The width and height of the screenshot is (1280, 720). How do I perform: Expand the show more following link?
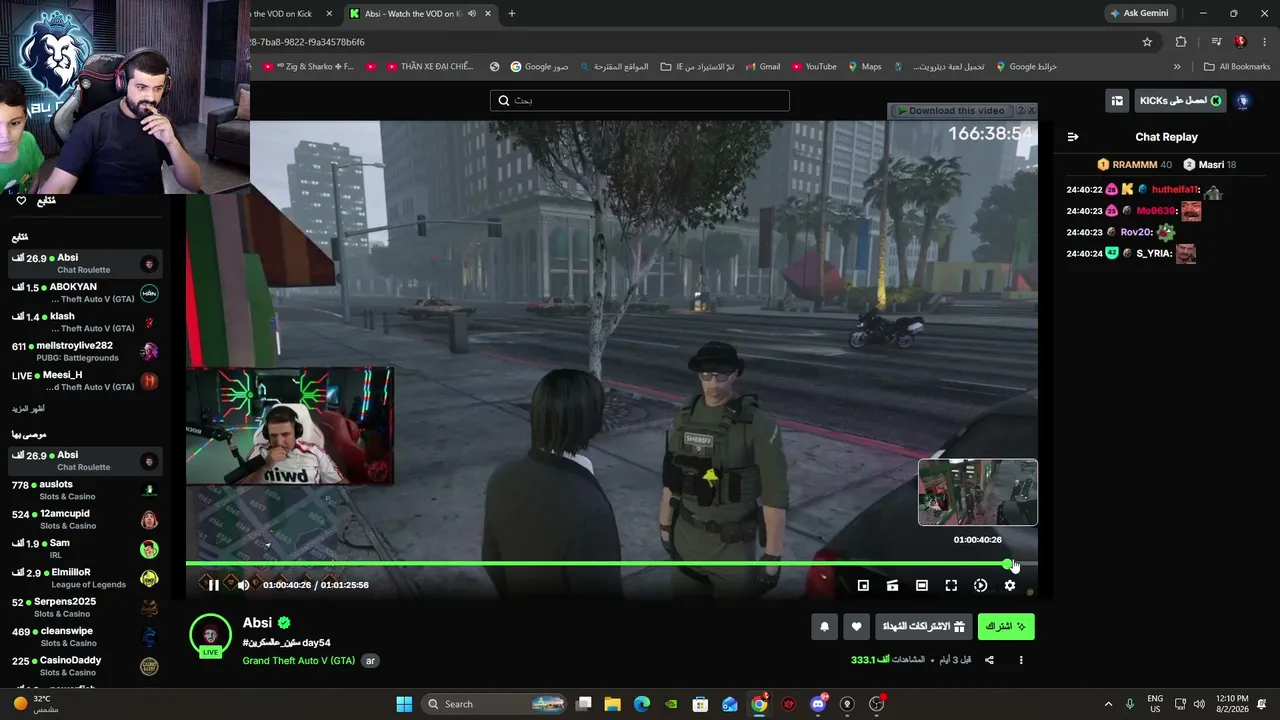[x=28, y=409]
